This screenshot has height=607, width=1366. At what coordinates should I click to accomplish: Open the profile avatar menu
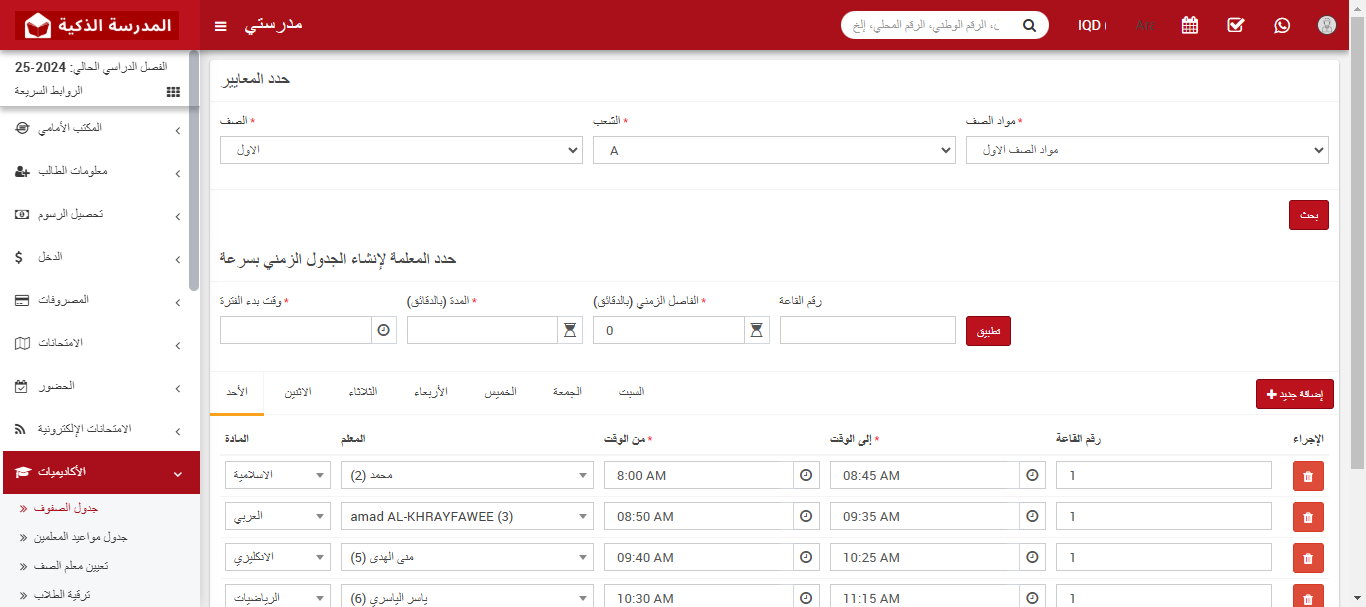pos(1327,25)
